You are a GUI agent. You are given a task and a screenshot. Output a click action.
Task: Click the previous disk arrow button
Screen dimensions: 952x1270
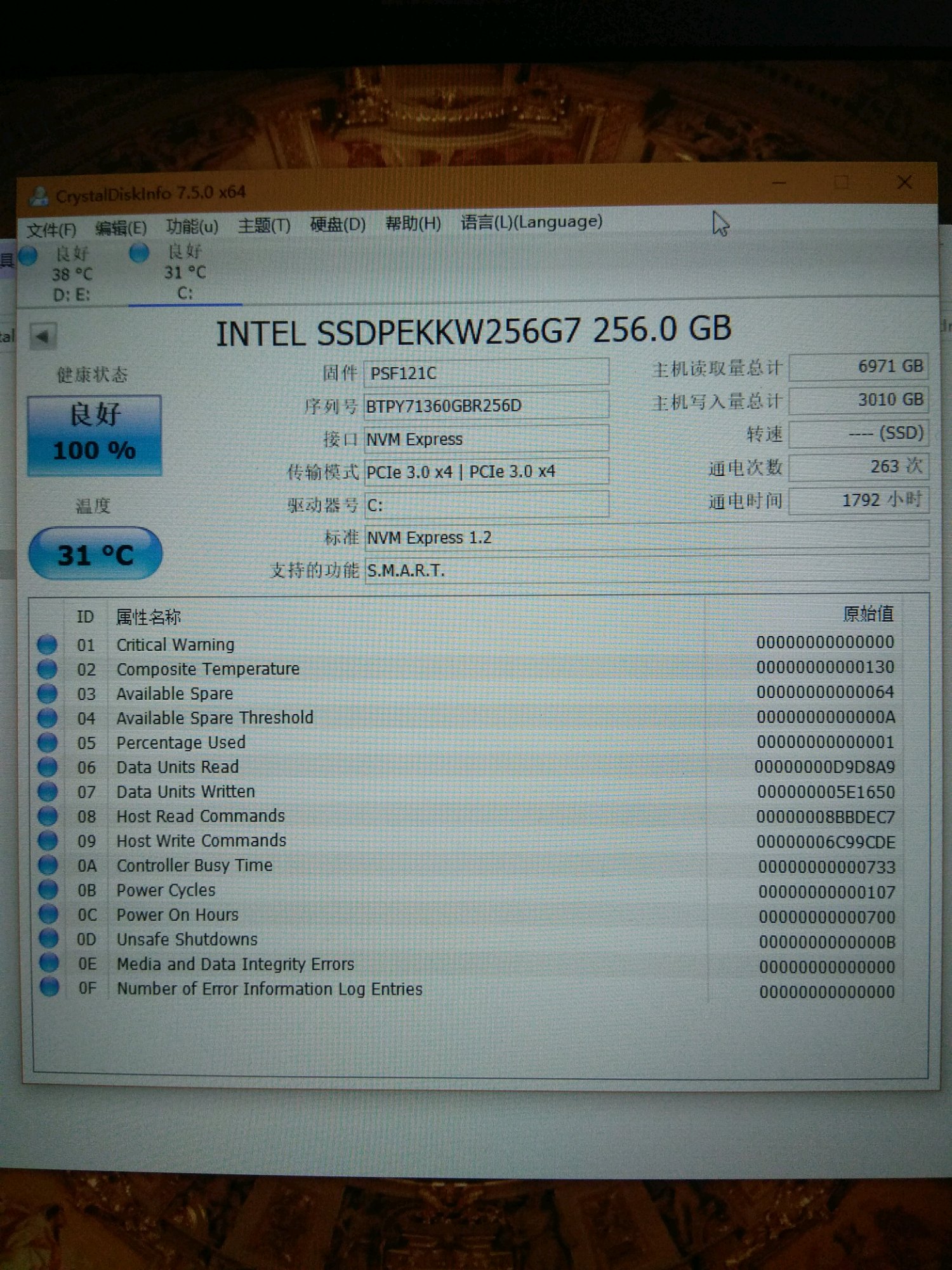pos(43,337)
